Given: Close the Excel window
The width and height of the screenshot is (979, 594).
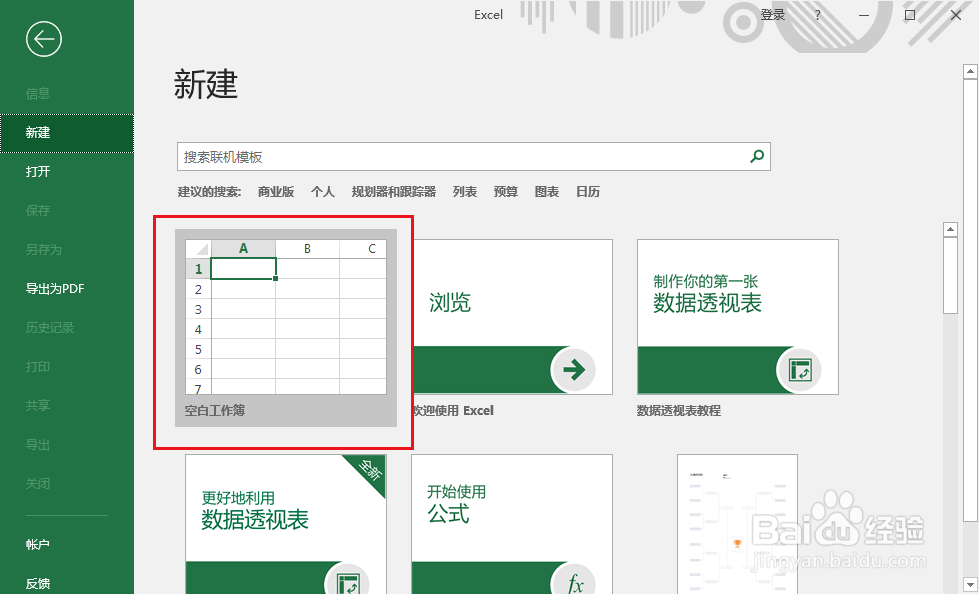Looking at the screenshot, I should 956,16.
